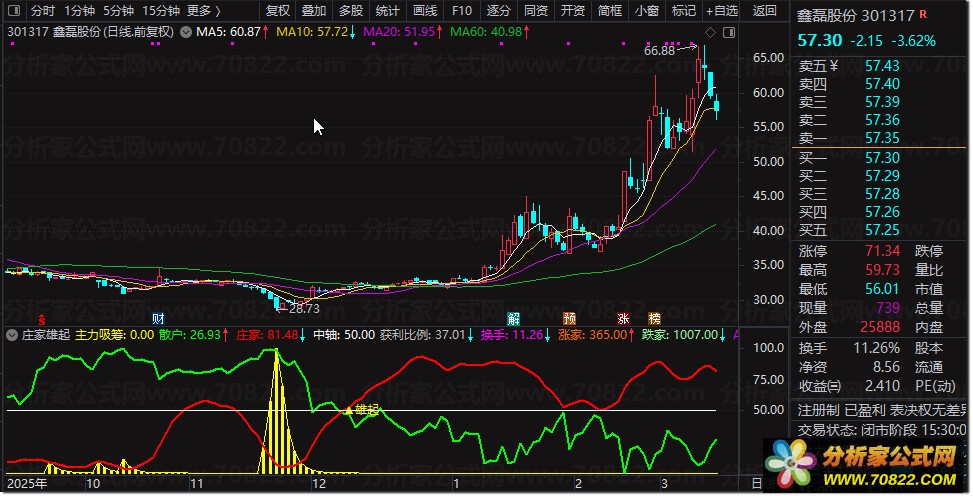This screenshot has height=496, width=973.
Task: Click the 涨停 71.34 value
Action: click(882, 251)
